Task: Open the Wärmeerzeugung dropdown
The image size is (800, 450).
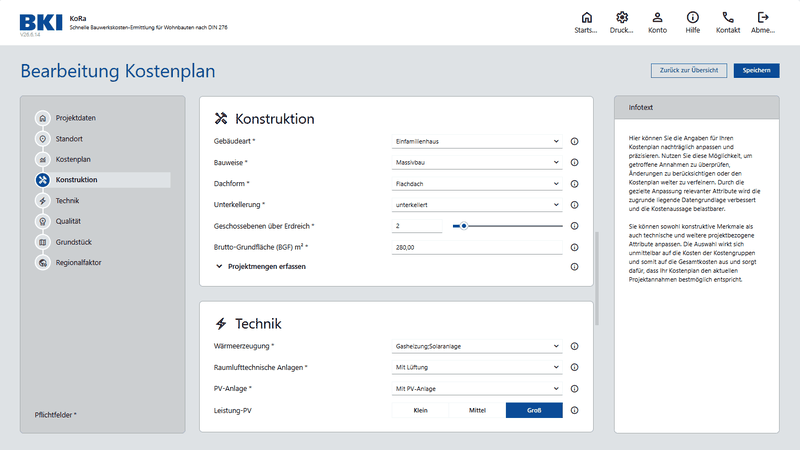Action: [477, 346]
